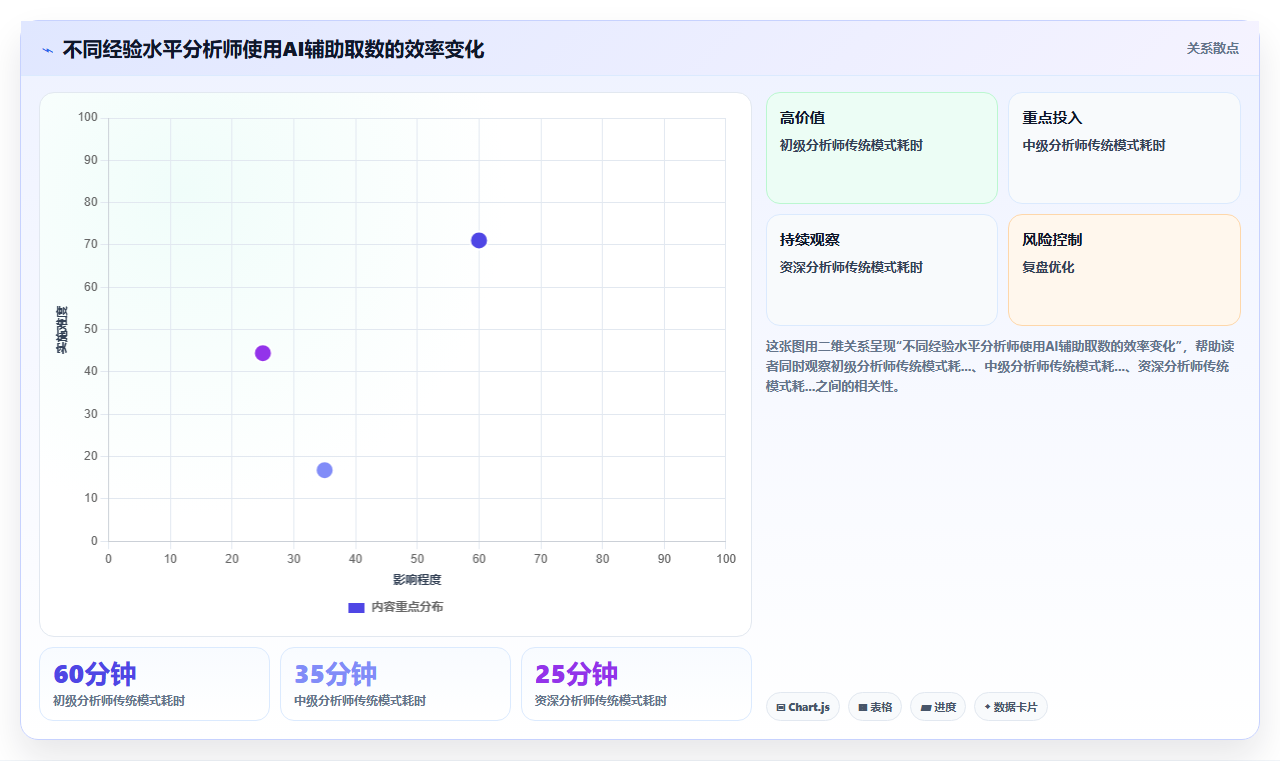Open the 持续观察 quadrant card
This screenshot has height=761, width=1280.
pyautogui.click(x=882, y=270)
